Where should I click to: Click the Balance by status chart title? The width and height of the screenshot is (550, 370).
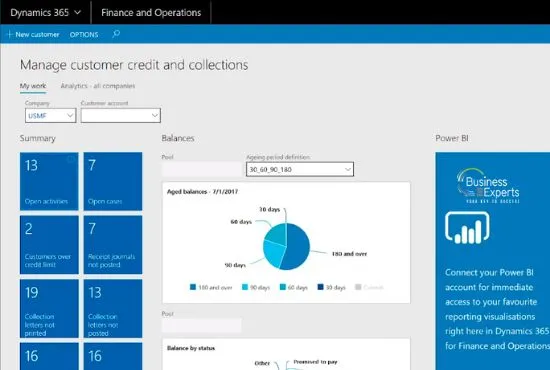191,348
